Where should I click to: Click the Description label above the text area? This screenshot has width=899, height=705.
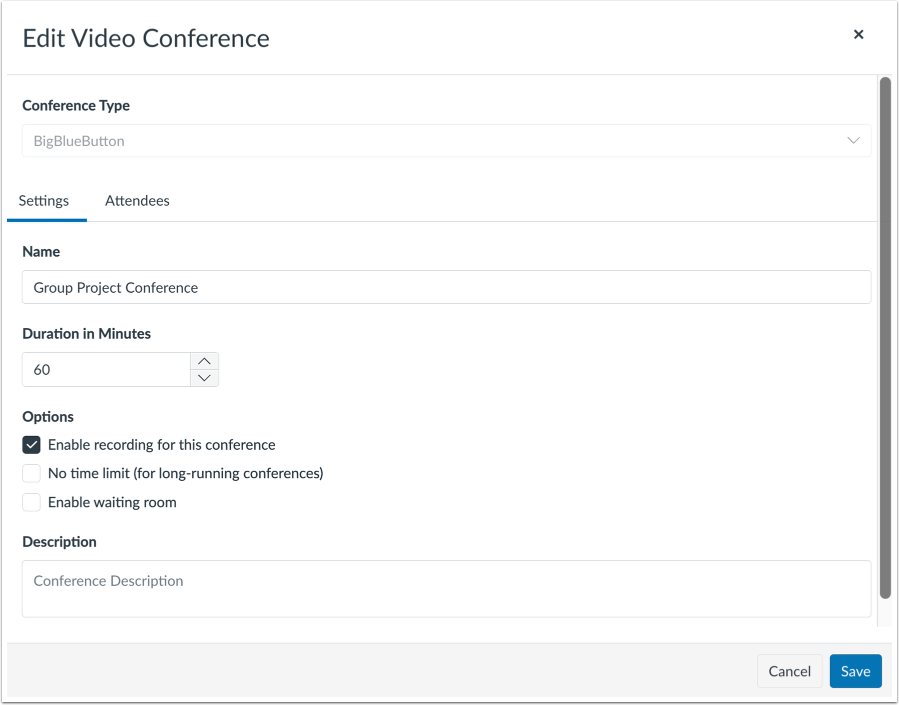[59, 541]
